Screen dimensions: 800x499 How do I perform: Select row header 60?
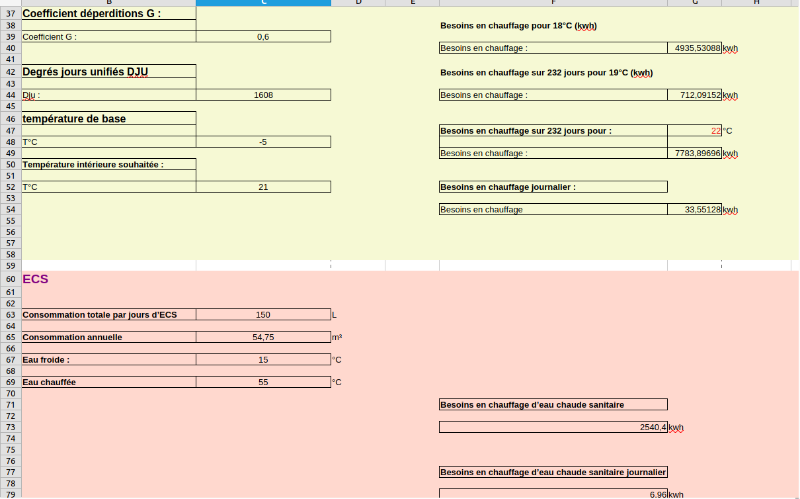[11, 279]
